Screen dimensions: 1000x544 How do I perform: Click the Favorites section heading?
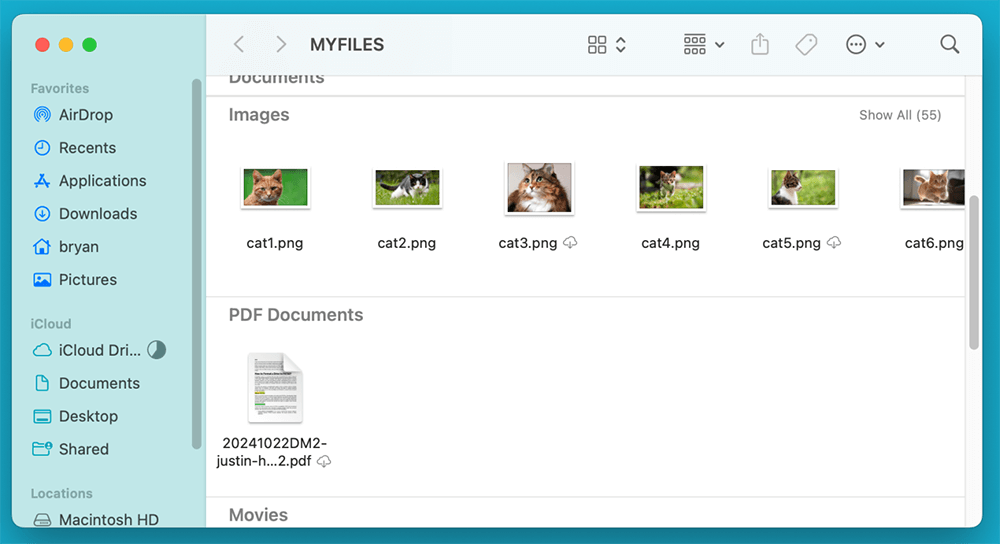point(60,89)
